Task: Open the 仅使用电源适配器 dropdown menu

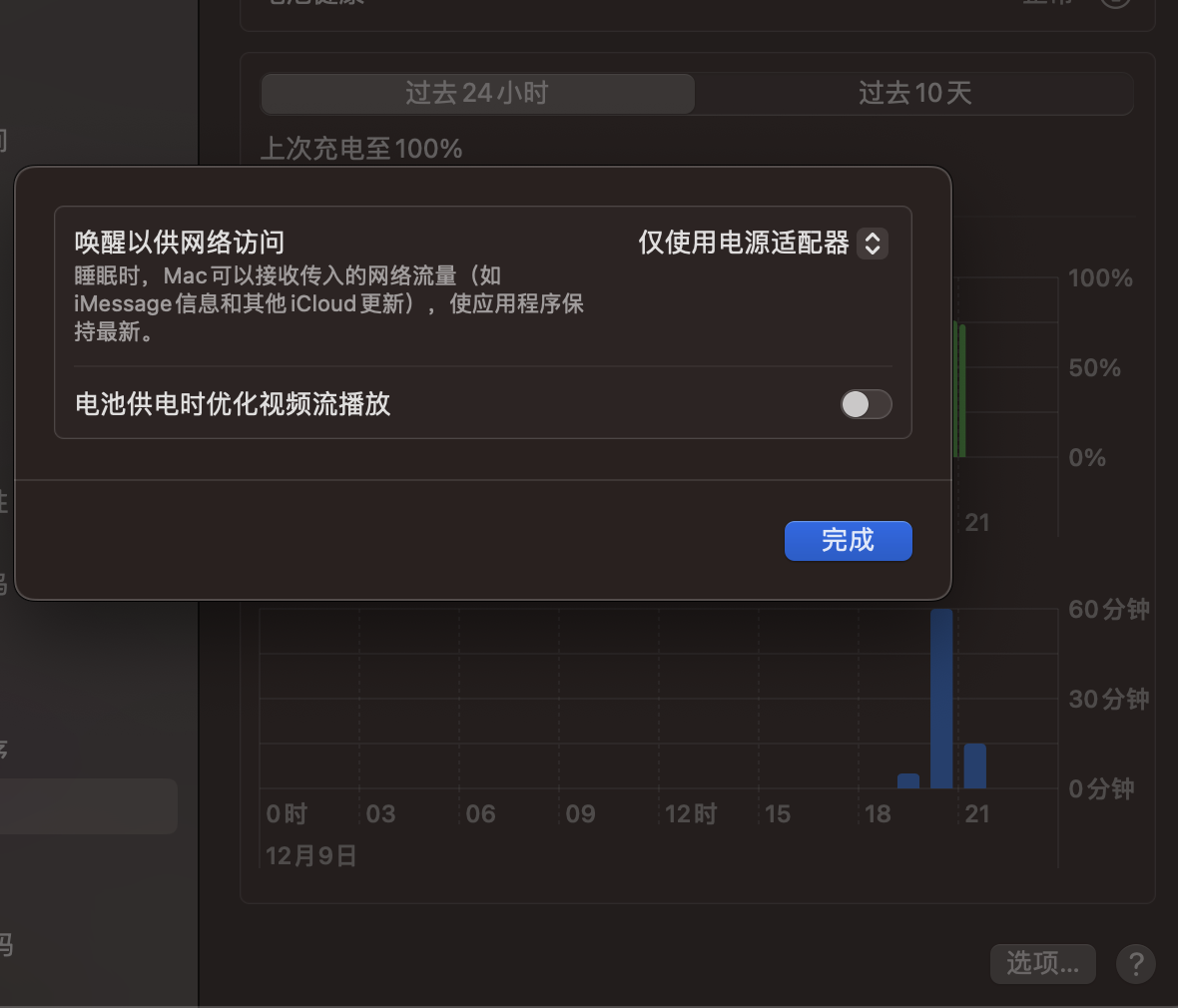Action: click(x=762, y=244)
